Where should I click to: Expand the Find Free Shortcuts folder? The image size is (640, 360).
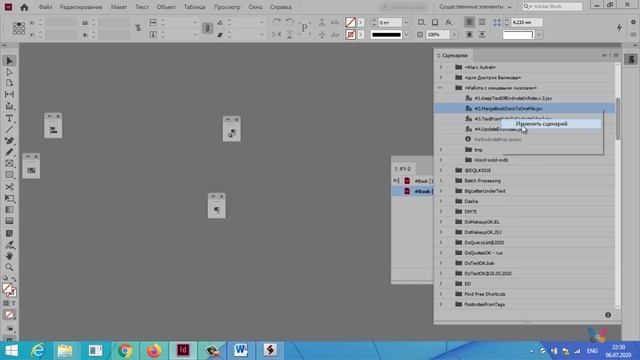[x=441, y=294]
